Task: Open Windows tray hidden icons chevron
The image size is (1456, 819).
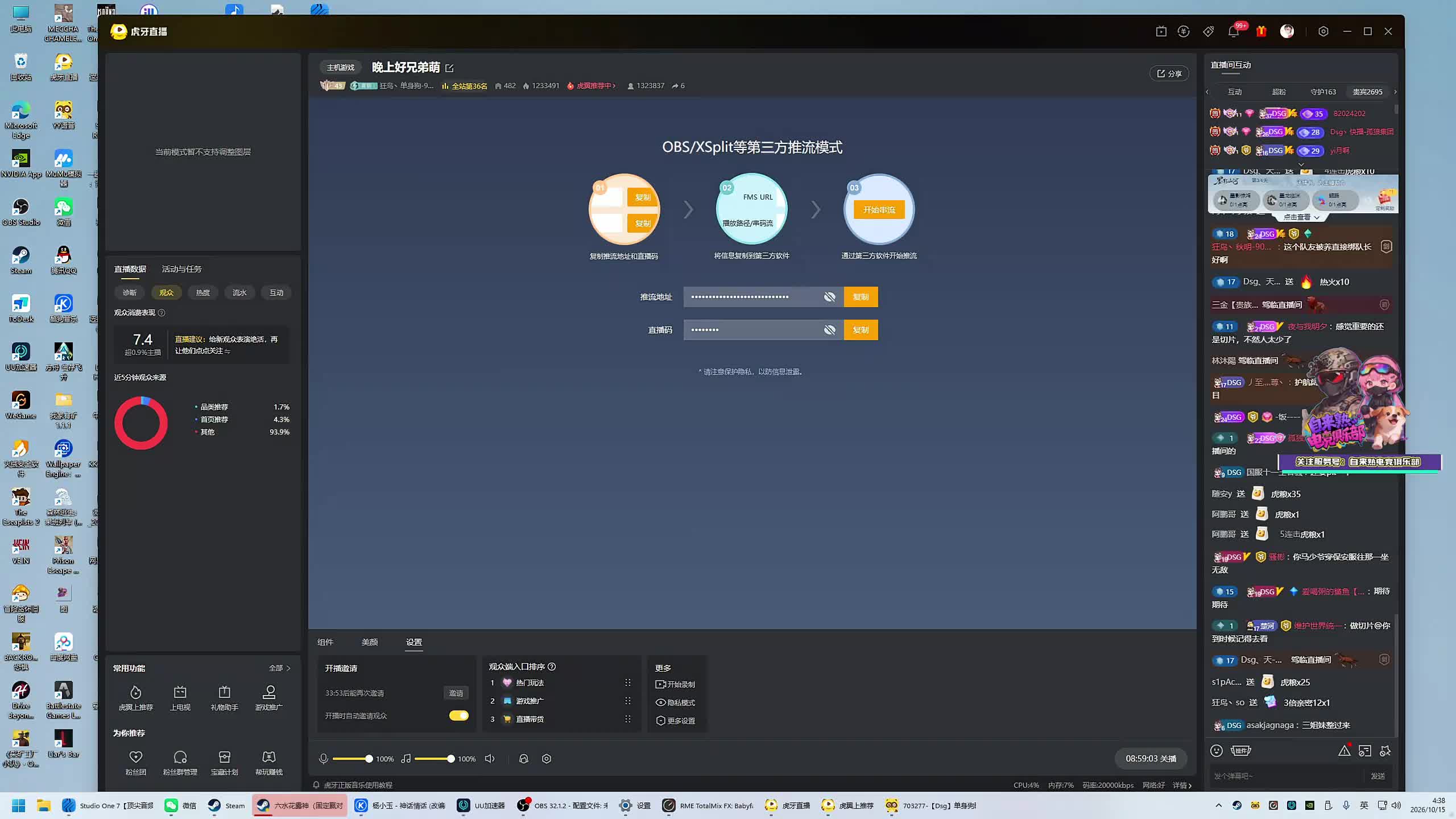Action: pyautogui.click(x=1218, y=805)
